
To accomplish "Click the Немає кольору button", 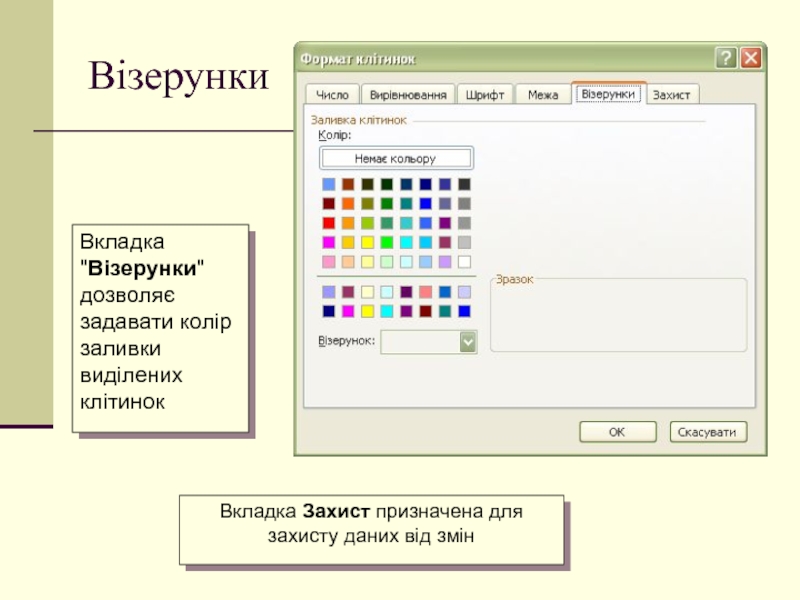I will click(396, 159).
